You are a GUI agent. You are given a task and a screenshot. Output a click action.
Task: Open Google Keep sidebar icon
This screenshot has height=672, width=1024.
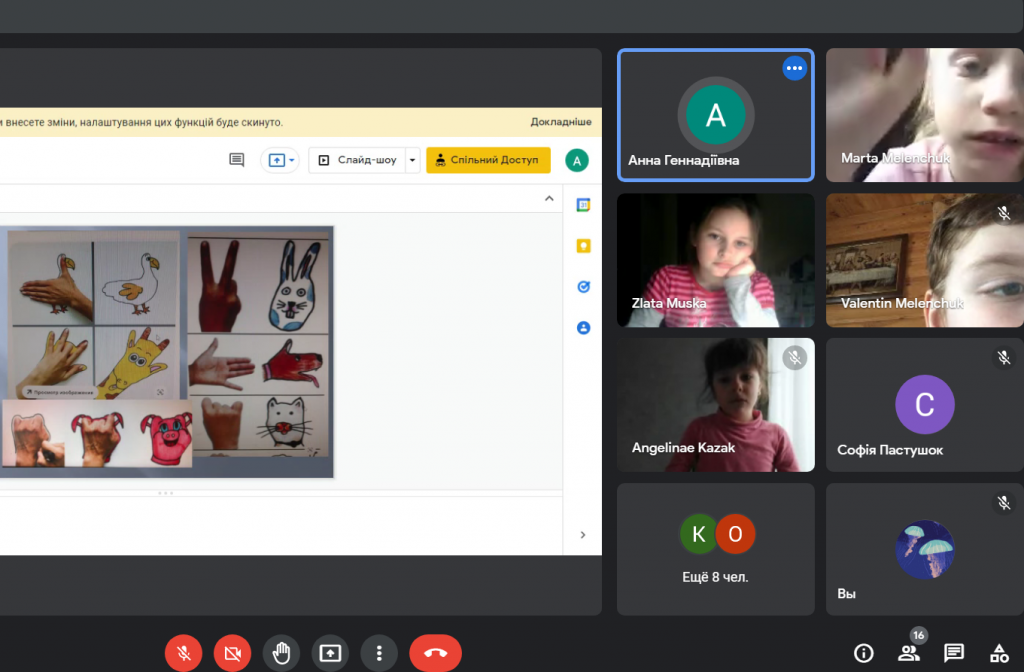pyautogui.click(x=583, y=246)
